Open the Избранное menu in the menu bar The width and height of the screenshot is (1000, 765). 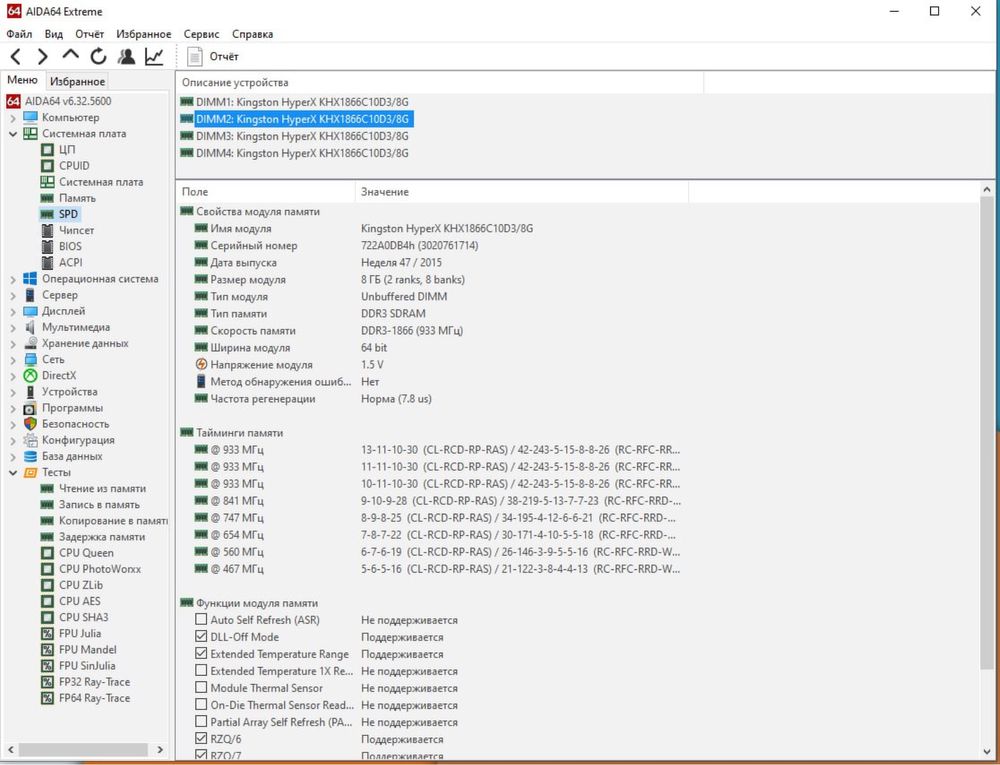(143, 34)
